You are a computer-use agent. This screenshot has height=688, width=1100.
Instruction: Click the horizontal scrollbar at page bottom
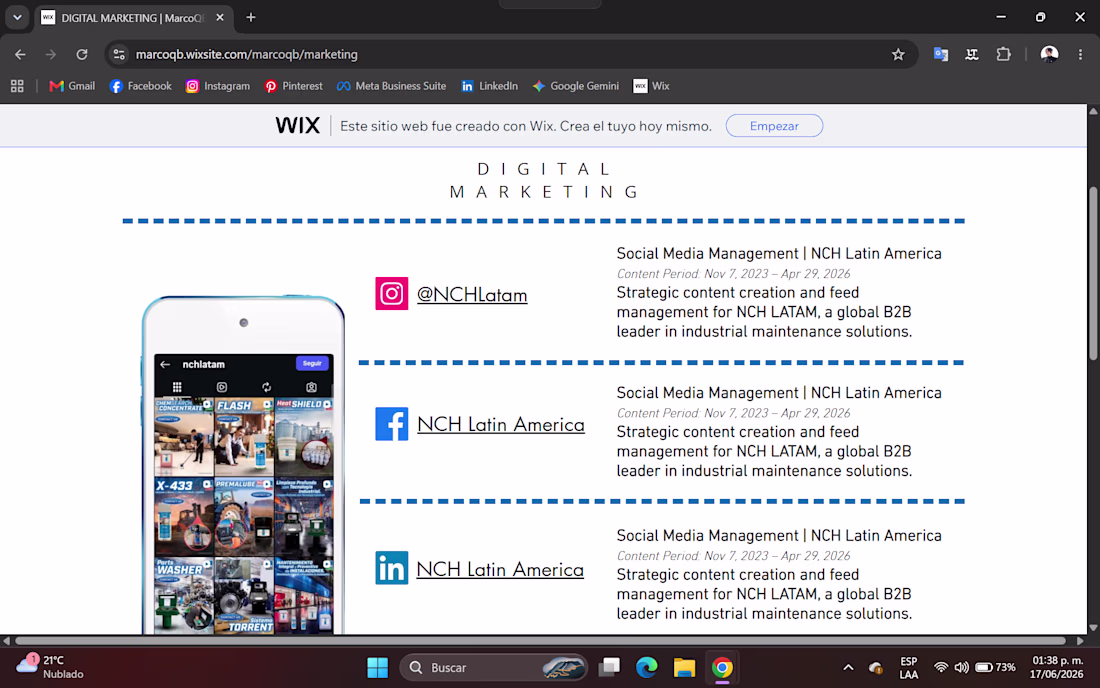(540, 640)
